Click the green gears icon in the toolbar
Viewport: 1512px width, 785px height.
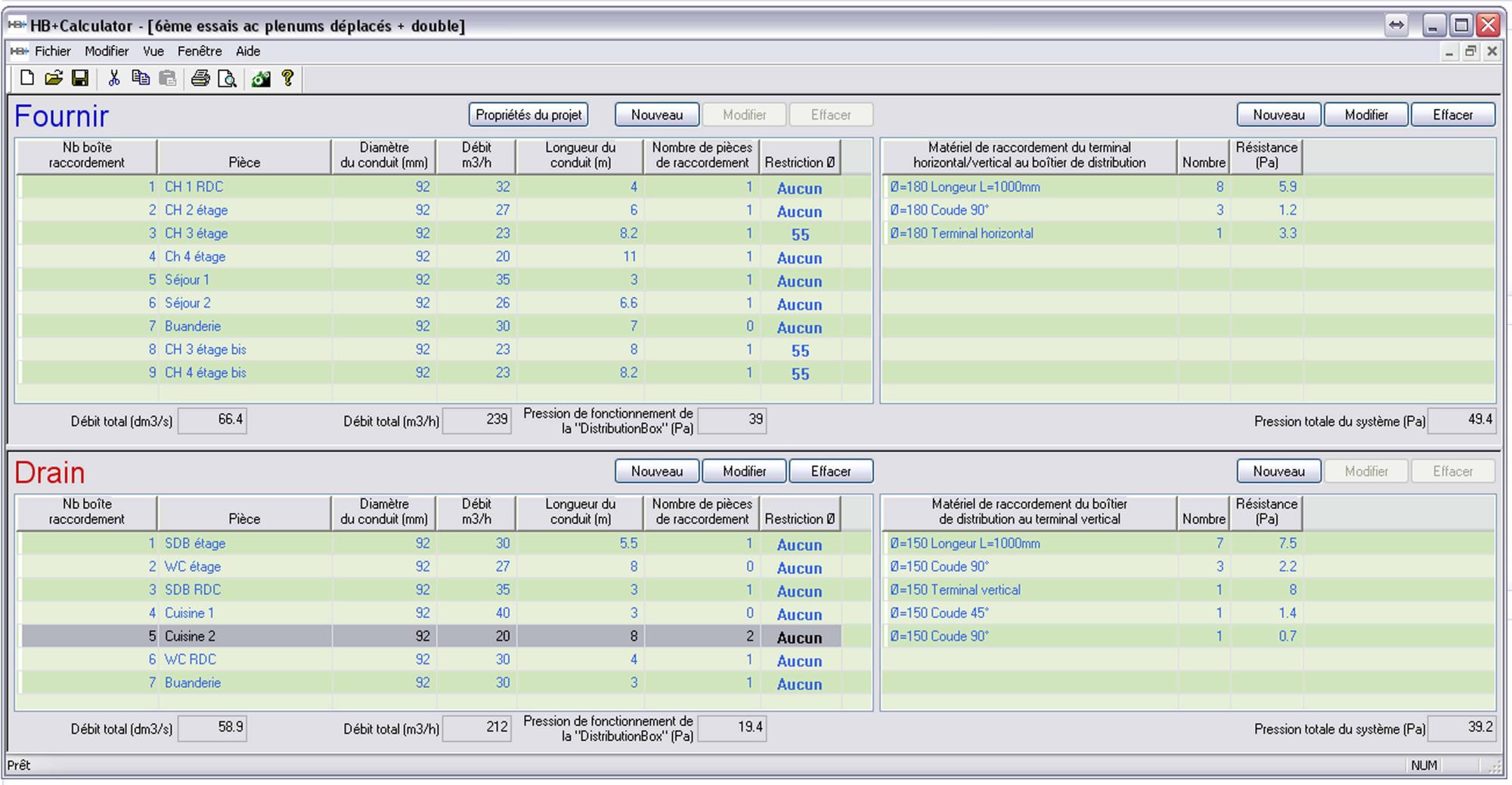pos(261,78)
